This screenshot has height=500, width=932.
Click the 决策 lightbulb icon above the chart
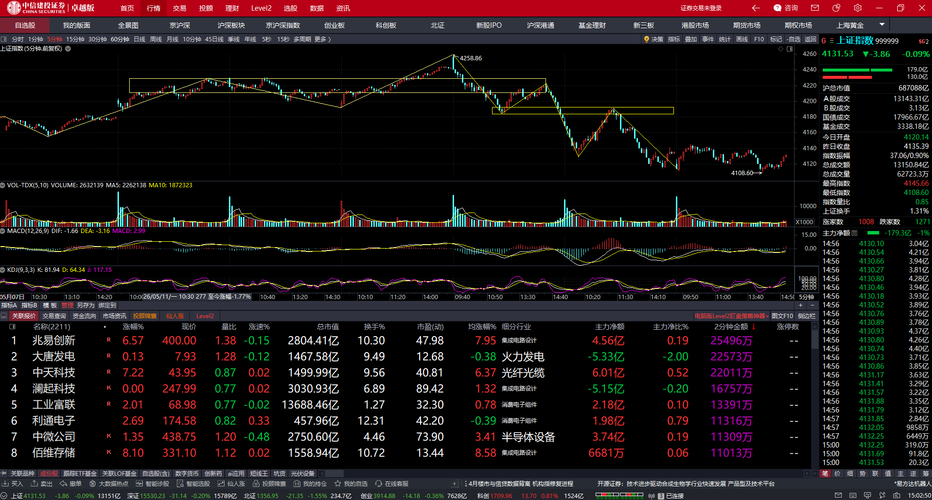click(646, 39)
